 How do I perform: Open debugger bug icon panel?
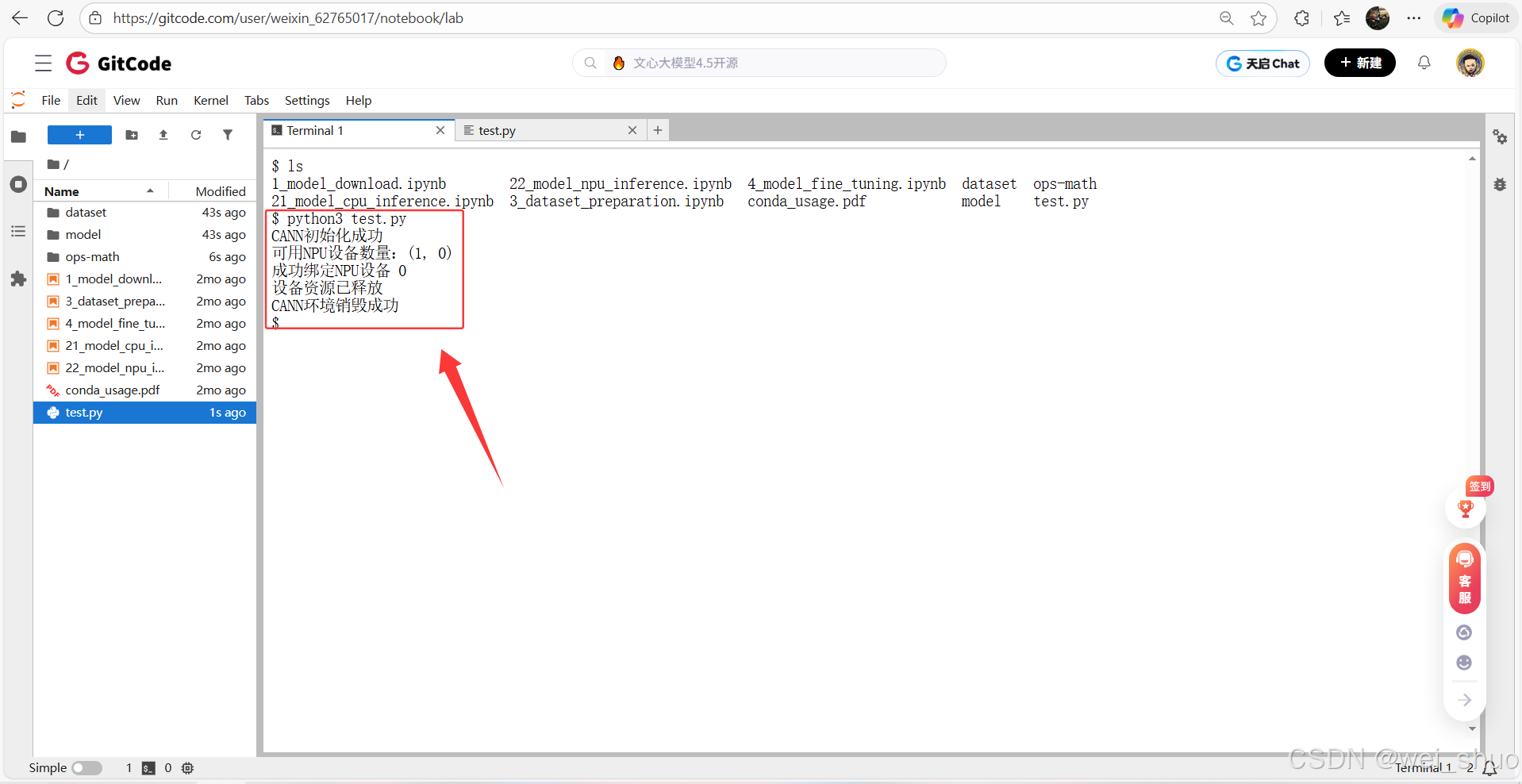coord(1500,184)
